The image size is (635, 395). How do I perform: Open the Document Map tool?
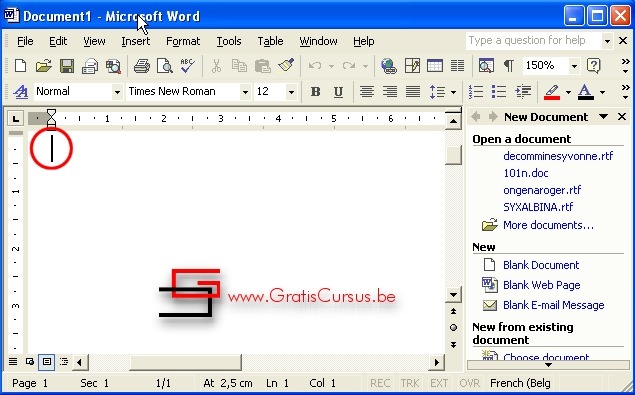(486, 66)
